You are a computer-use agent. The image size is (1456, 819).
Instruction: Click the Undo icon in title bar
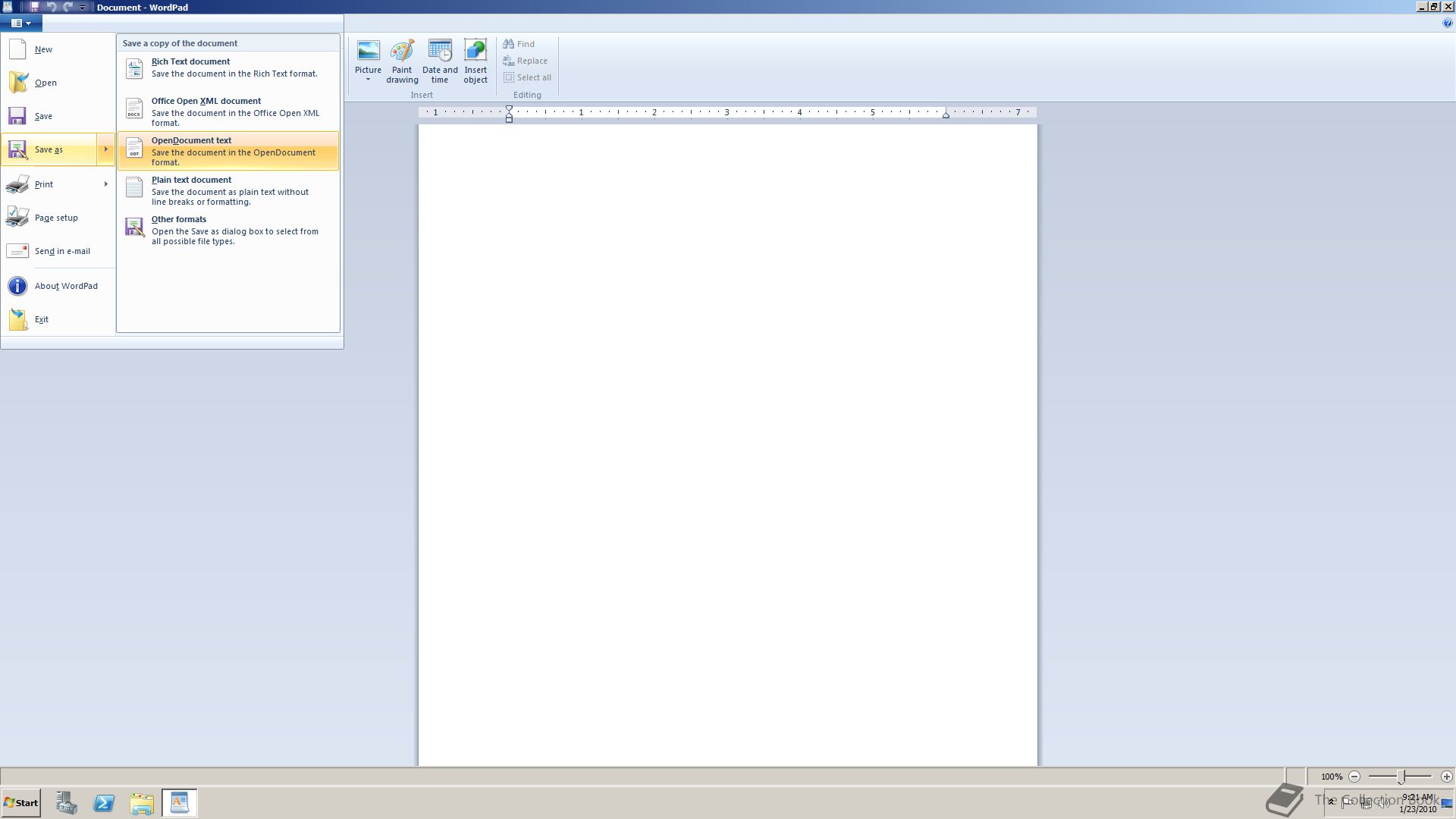pos(52,7)
